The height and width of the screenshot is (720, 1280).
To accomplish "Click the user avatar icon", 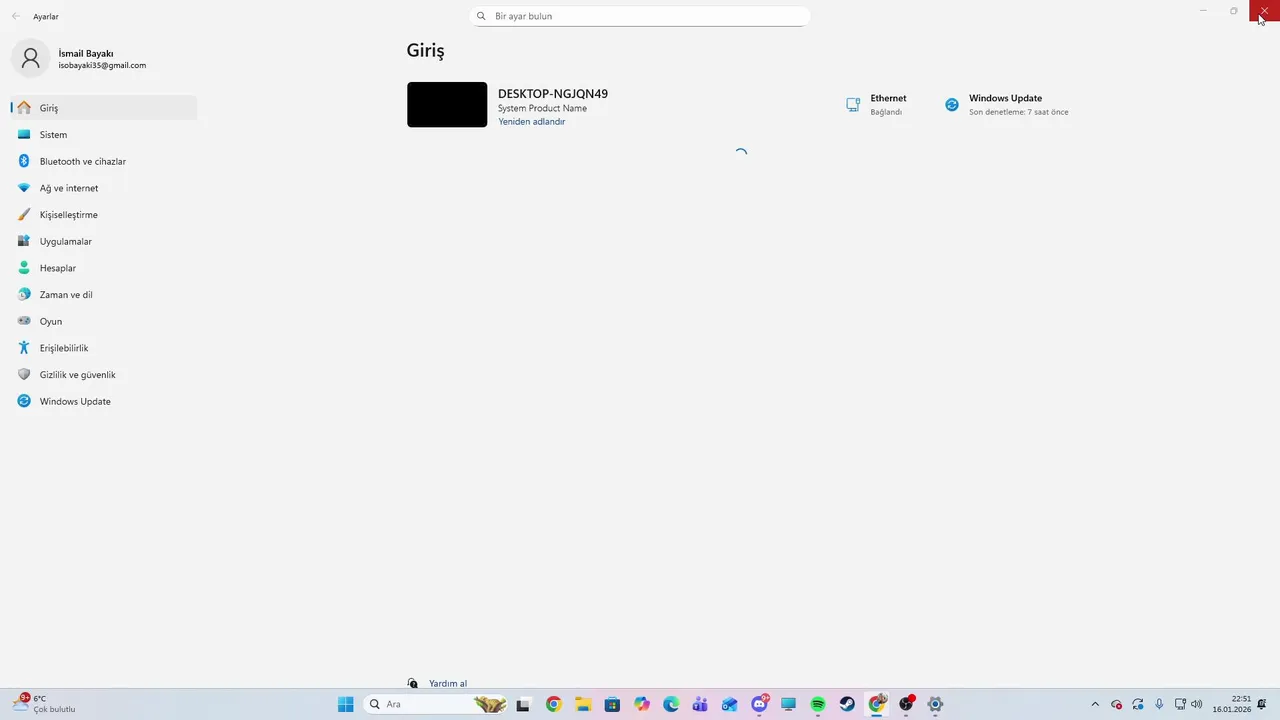I will (x=31, y=59).
